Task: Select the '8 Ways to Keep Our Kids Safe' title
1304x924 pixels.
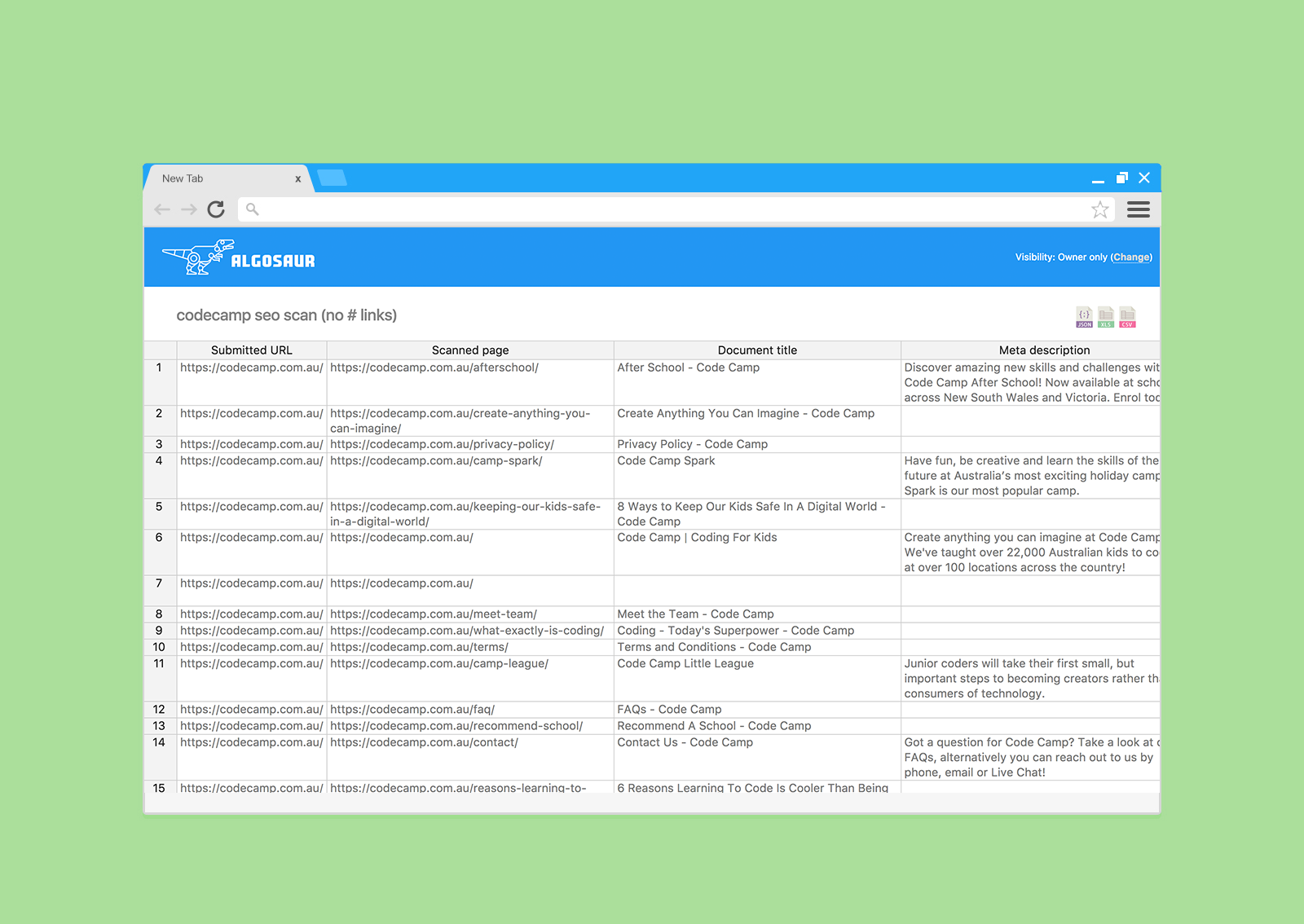Action: (751, 513)
